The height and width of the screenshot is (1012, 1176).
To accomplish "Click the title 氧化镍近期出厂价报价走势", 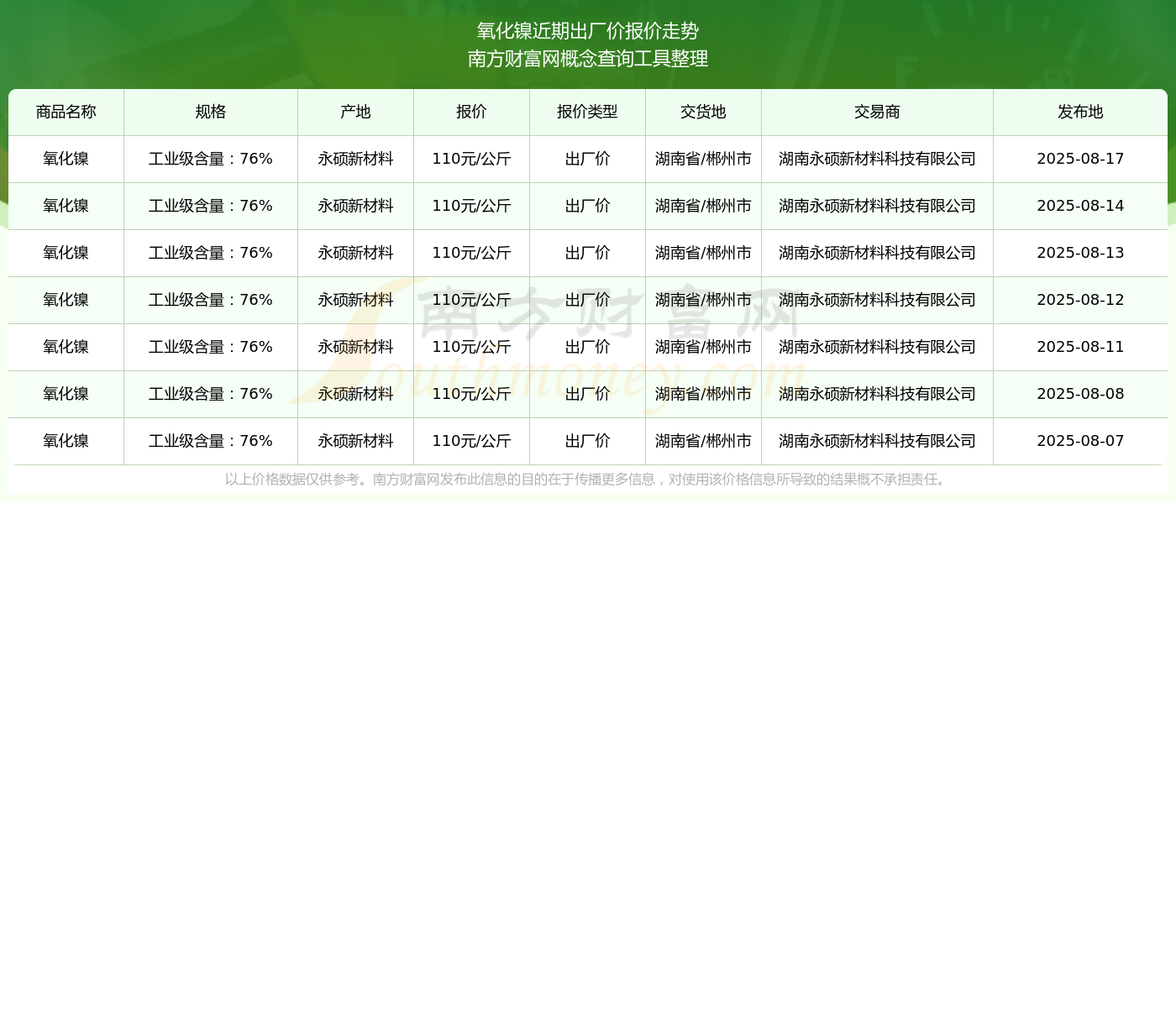I will pos(588,31).
